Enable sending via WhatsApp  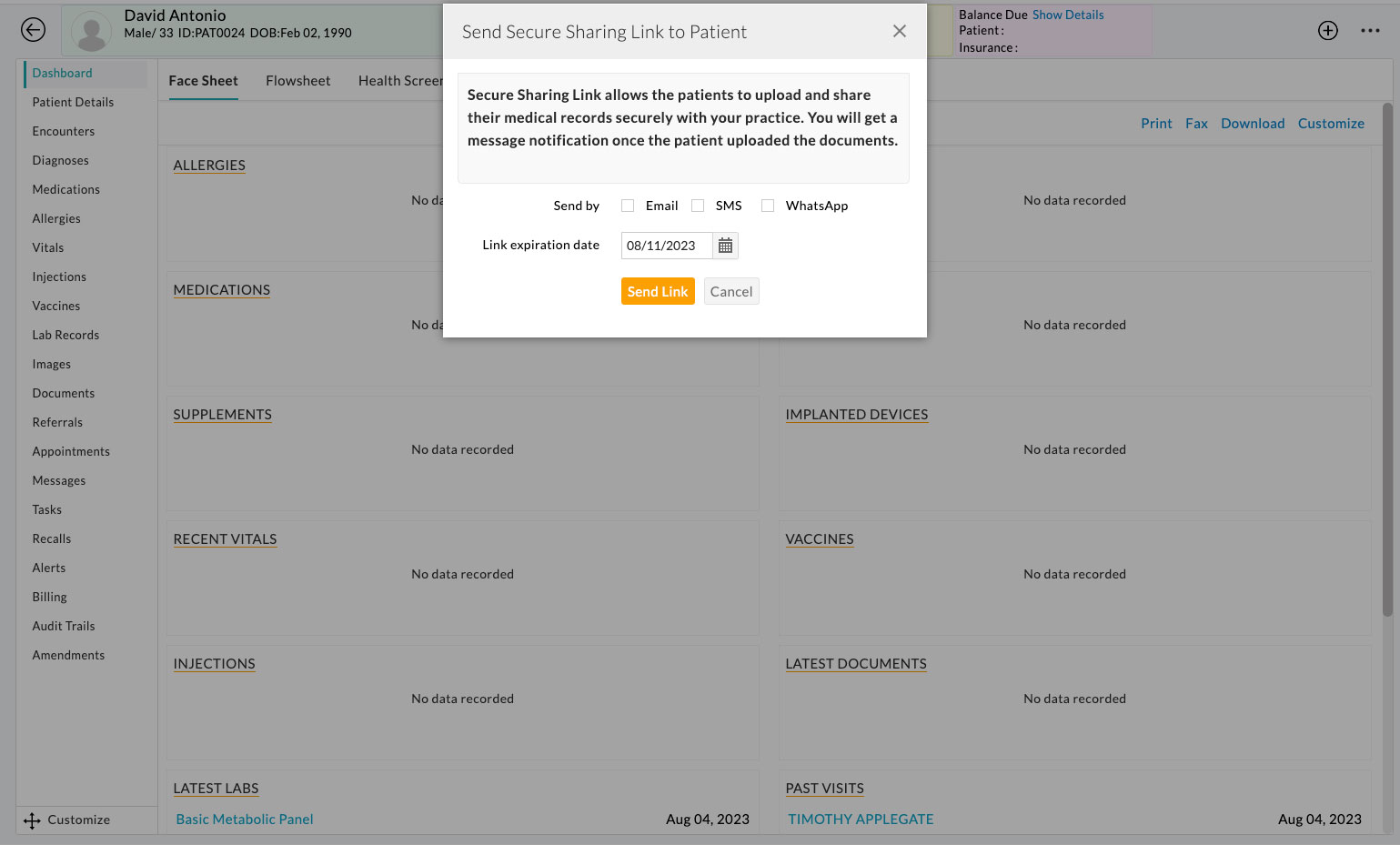click(x=768, y=206)
